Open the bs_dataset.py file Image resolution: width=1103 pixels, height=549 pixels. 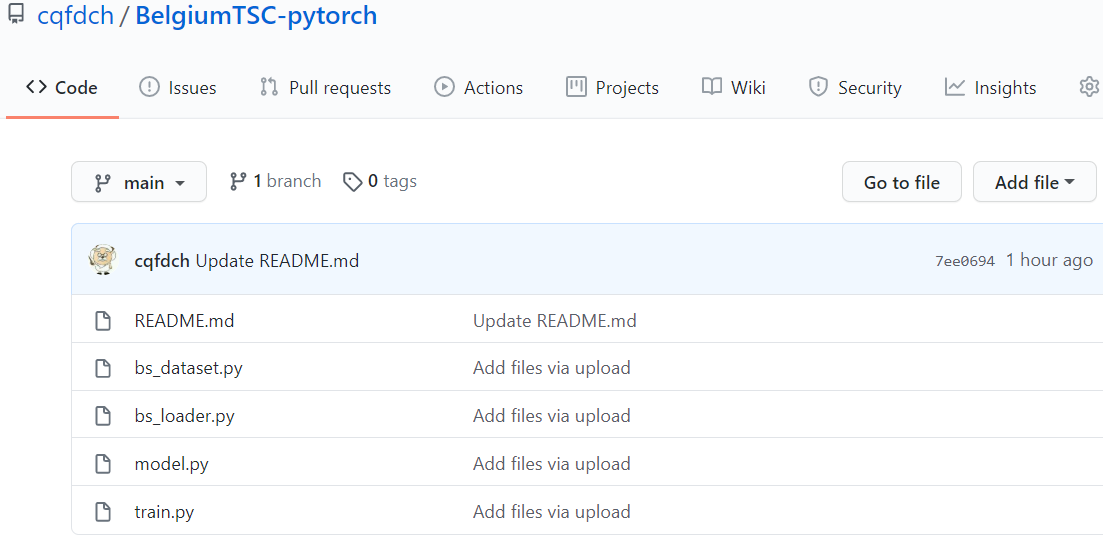point(189,368)
